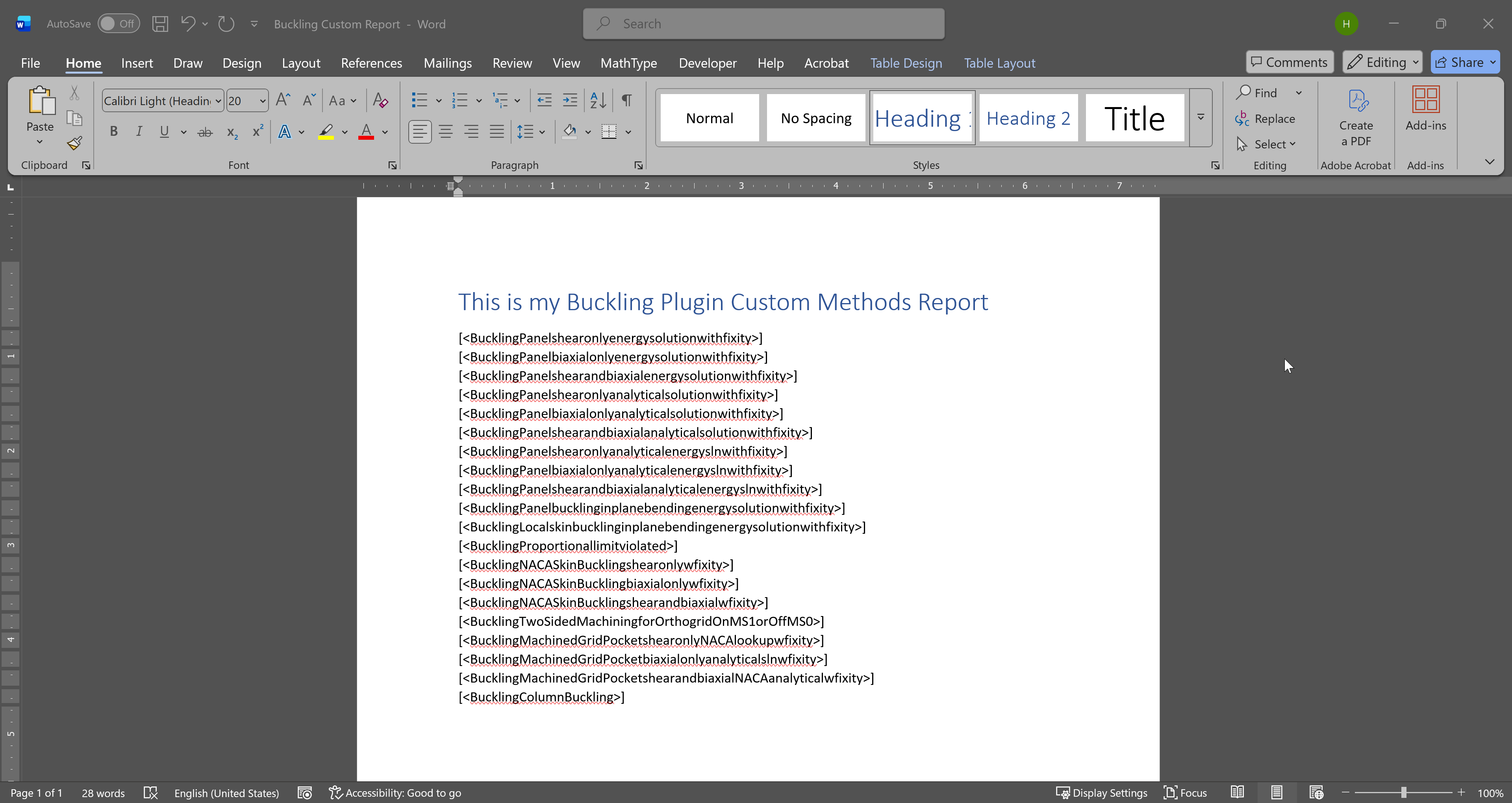Image resolution: width=1512 pixels, height=803 pixels.
Task: Click the Sort A-Z icon
Action: tap(598, 100)
